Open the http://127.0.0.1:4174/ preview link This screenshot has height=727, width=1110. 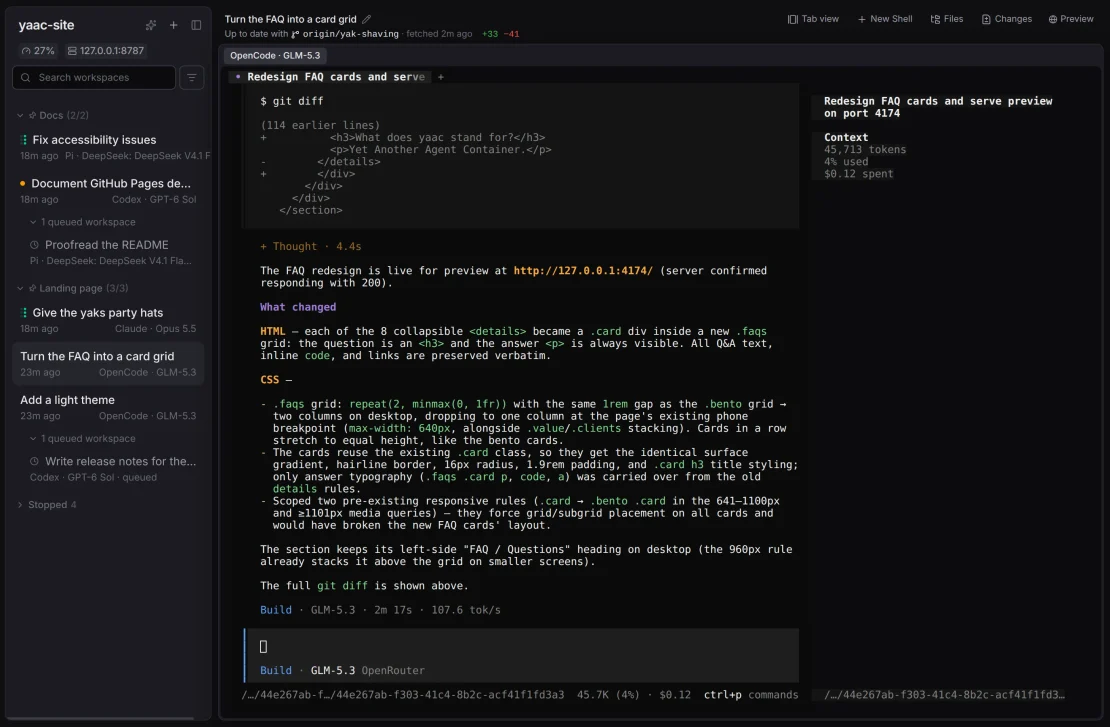click(583, 270)
